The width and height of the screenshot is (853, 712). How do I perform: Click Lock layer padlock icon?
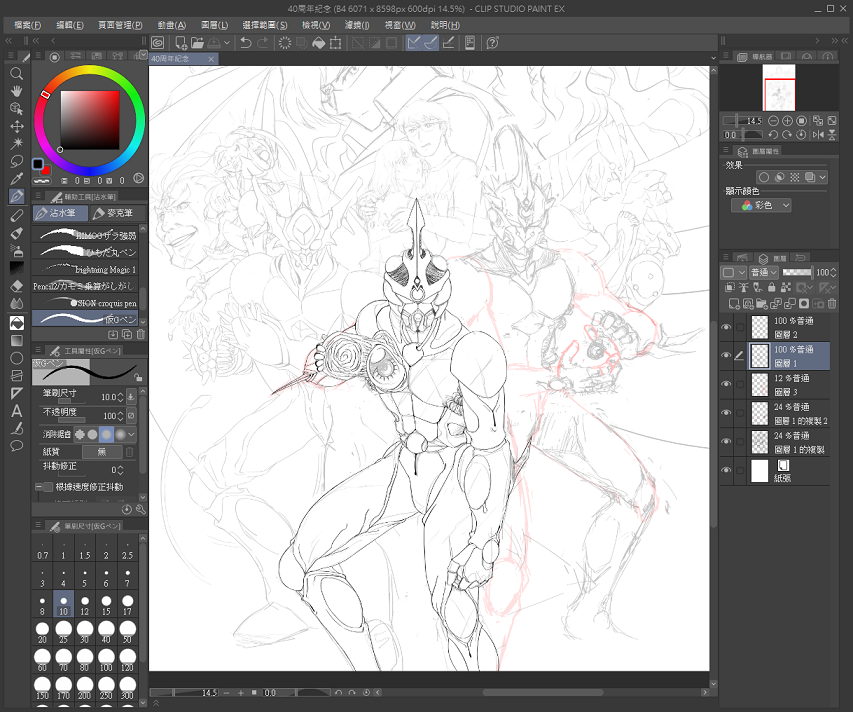(x=771, y=287)
